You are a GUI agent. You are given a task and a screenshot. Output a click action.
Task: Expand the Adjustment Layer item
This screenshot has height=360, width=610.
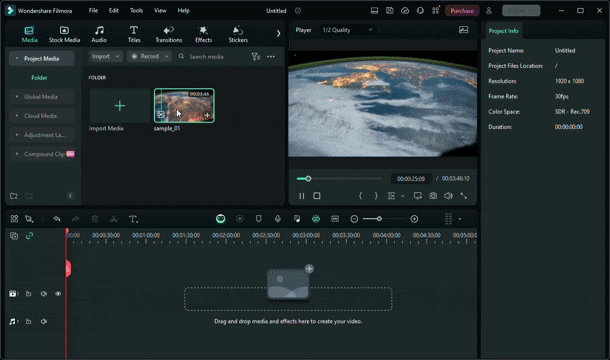(x=17, y=135)
